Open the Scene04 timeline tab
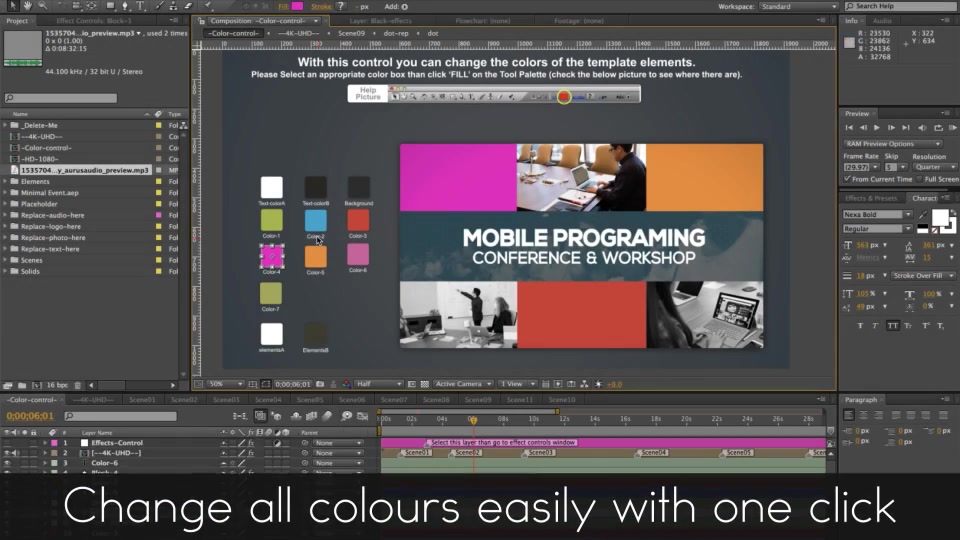This screenshot has height=540, width=960. (x=268, y=400)
